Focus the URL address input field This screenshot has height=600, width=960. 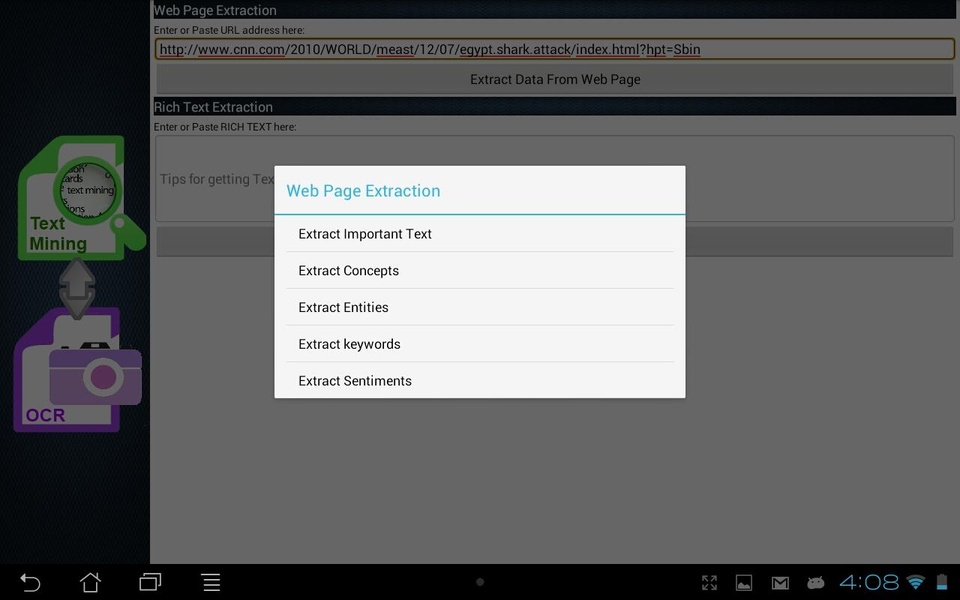coord(555,49)
